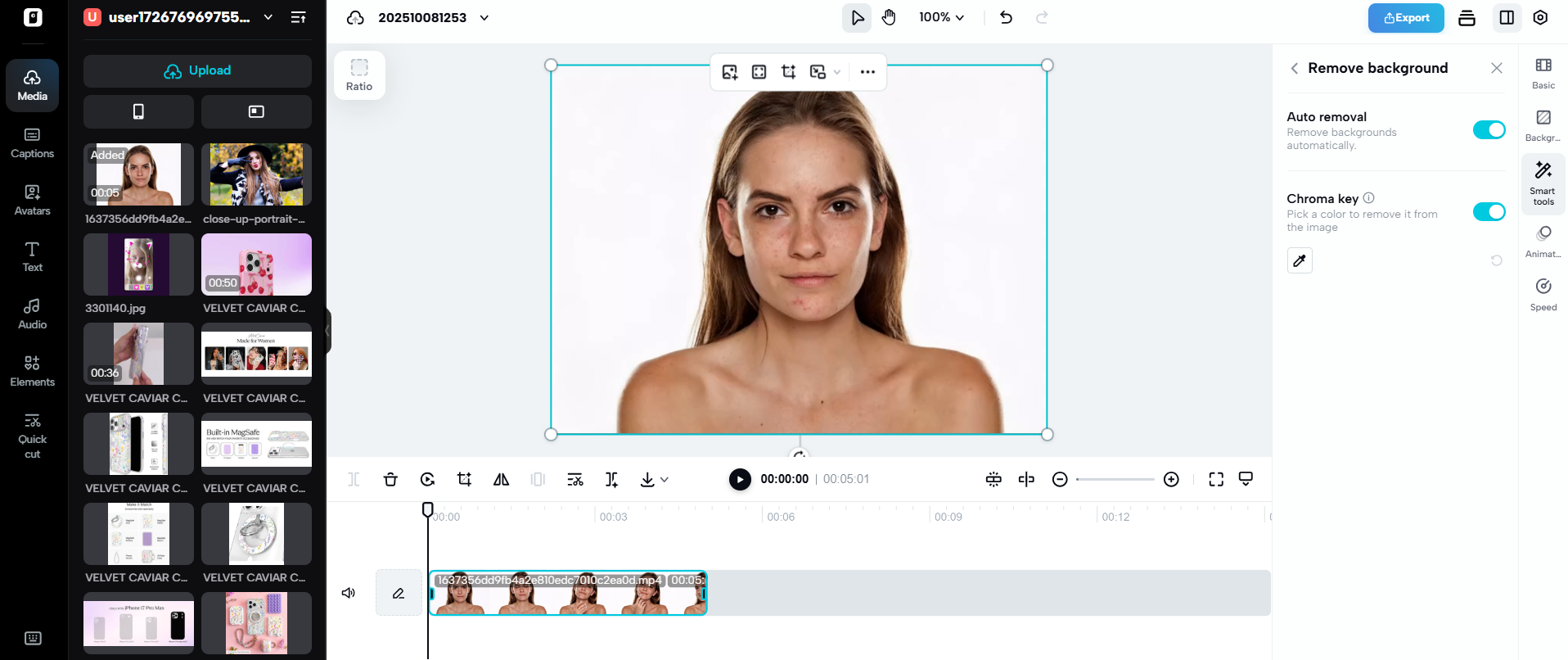Select the 3301140.jpg media thumbnail

tap(138, 264)
